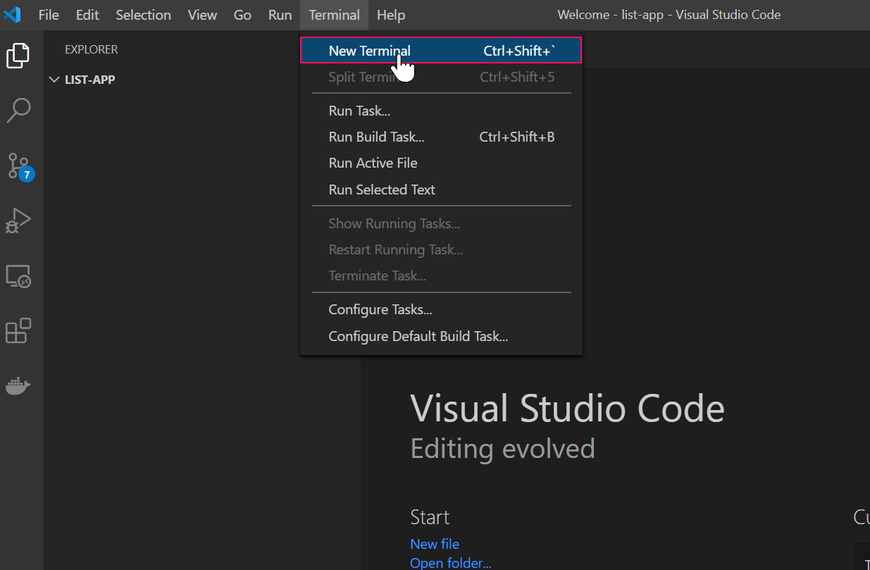Open the File menu
This screenshot has height=570, width=870.
tap(48, 15)
